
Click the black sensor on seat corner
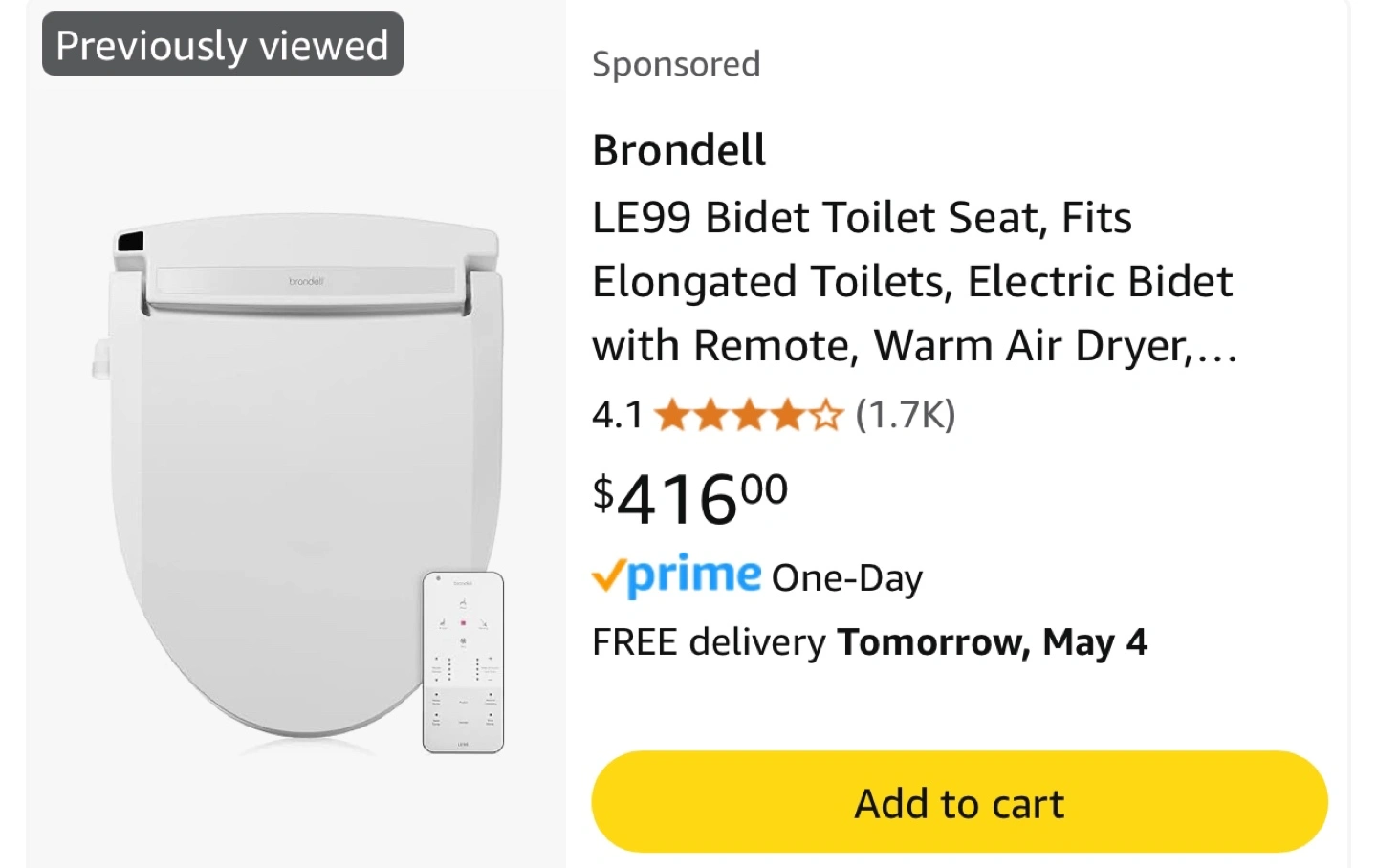(129, 242)
